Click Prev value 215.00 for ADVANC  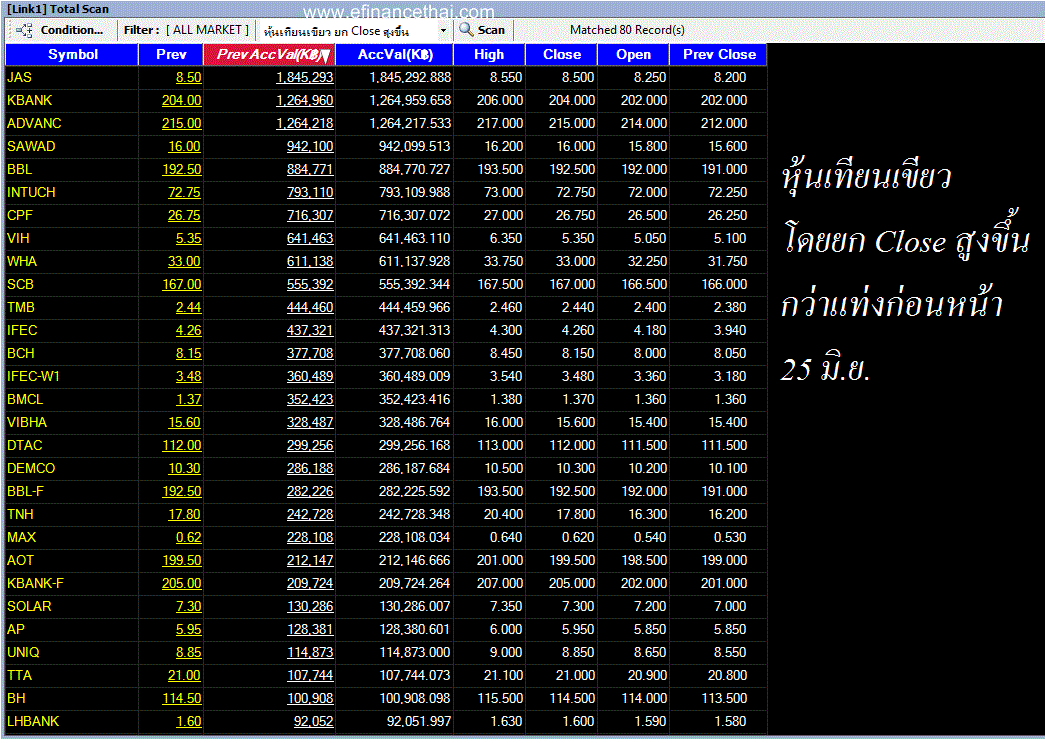(181, 123)
